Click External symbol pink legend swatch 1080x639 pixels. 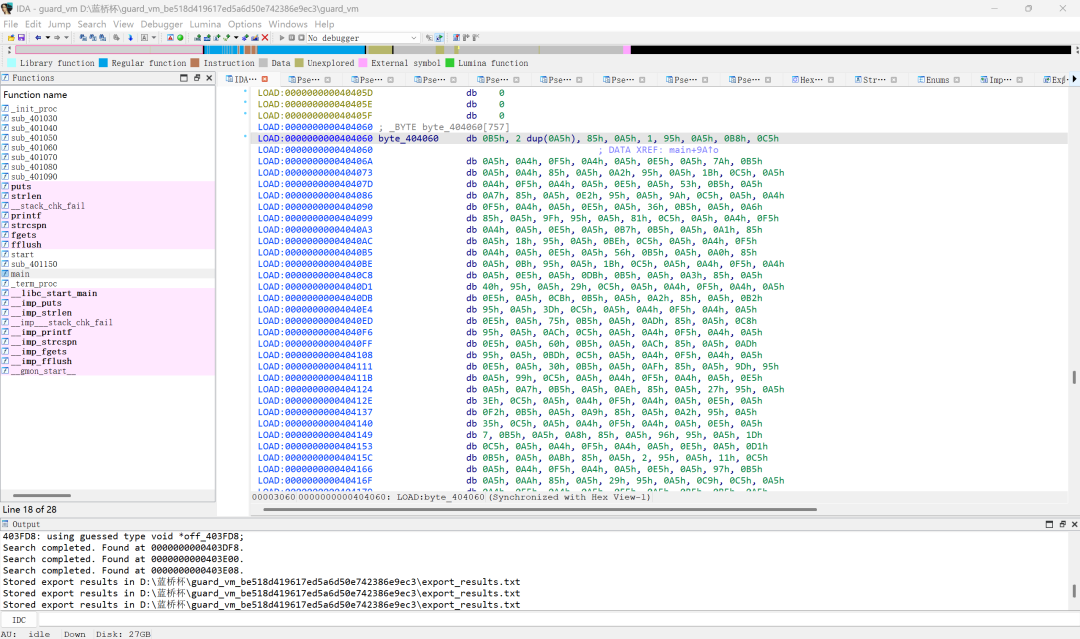click(363, 63)
